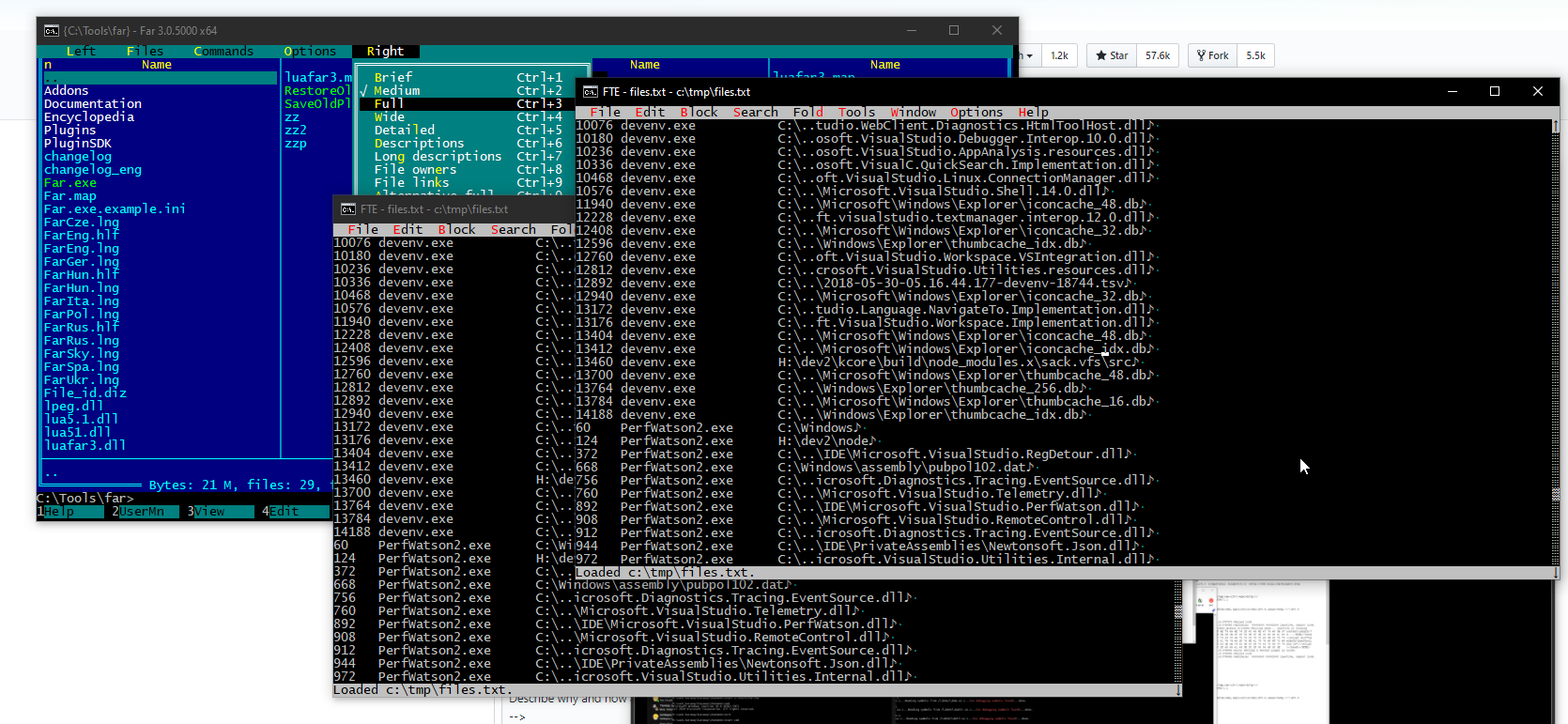1568x724 pixels.
Task: Open the Files menu in Far
Action: [x=145, y=51]
